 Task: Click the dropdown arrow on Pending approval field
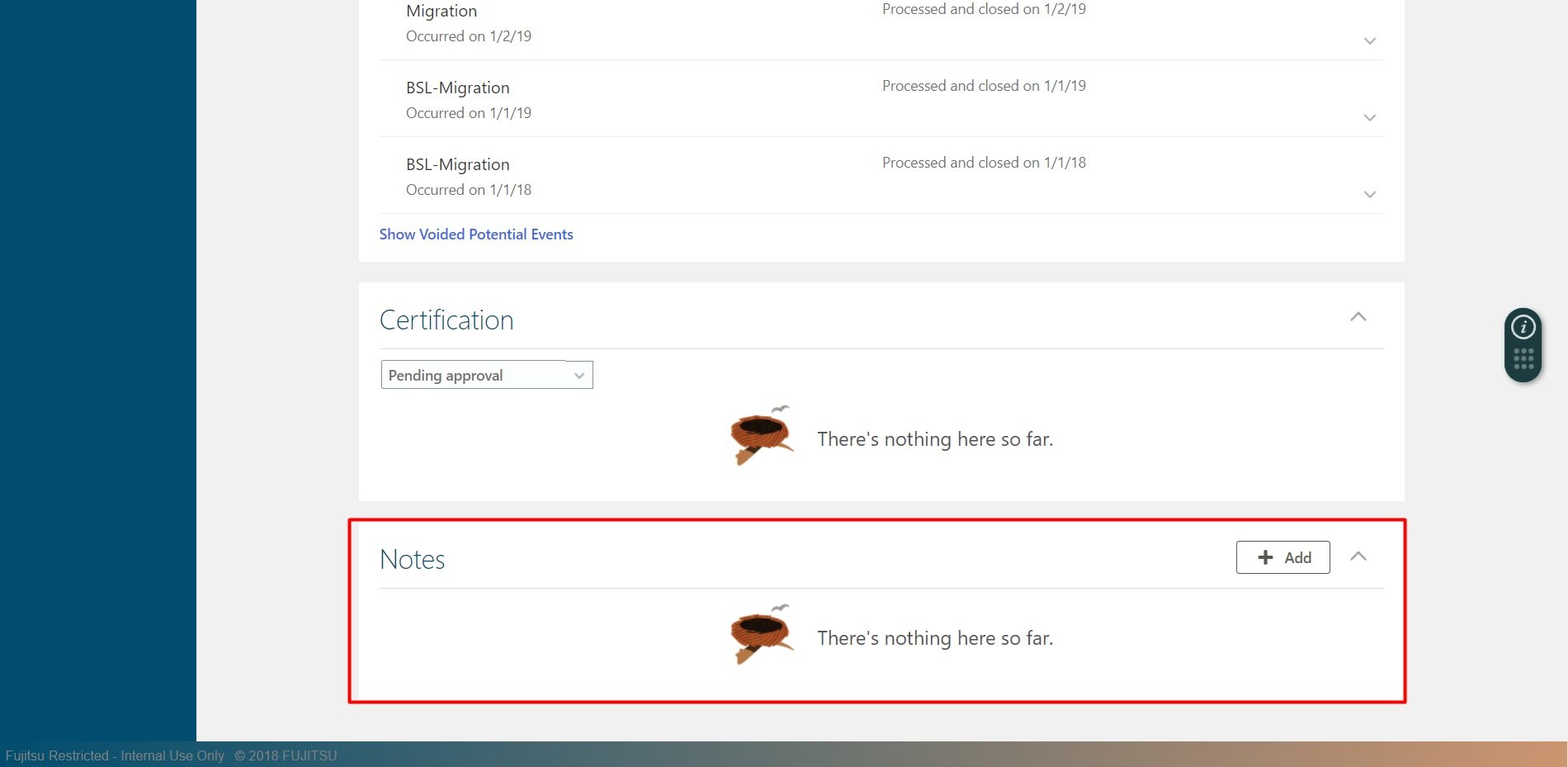click(x=578, y=374)
